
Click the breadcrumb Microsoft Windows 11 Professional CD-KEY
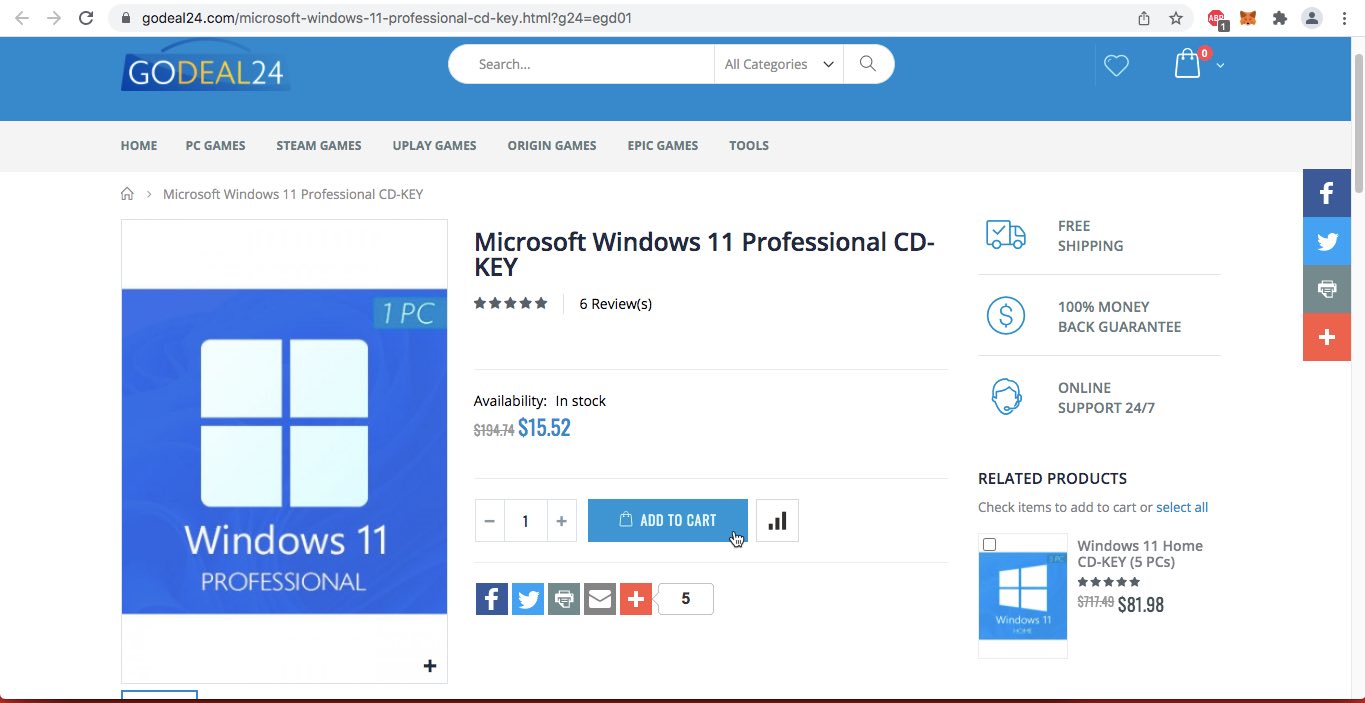293,194
